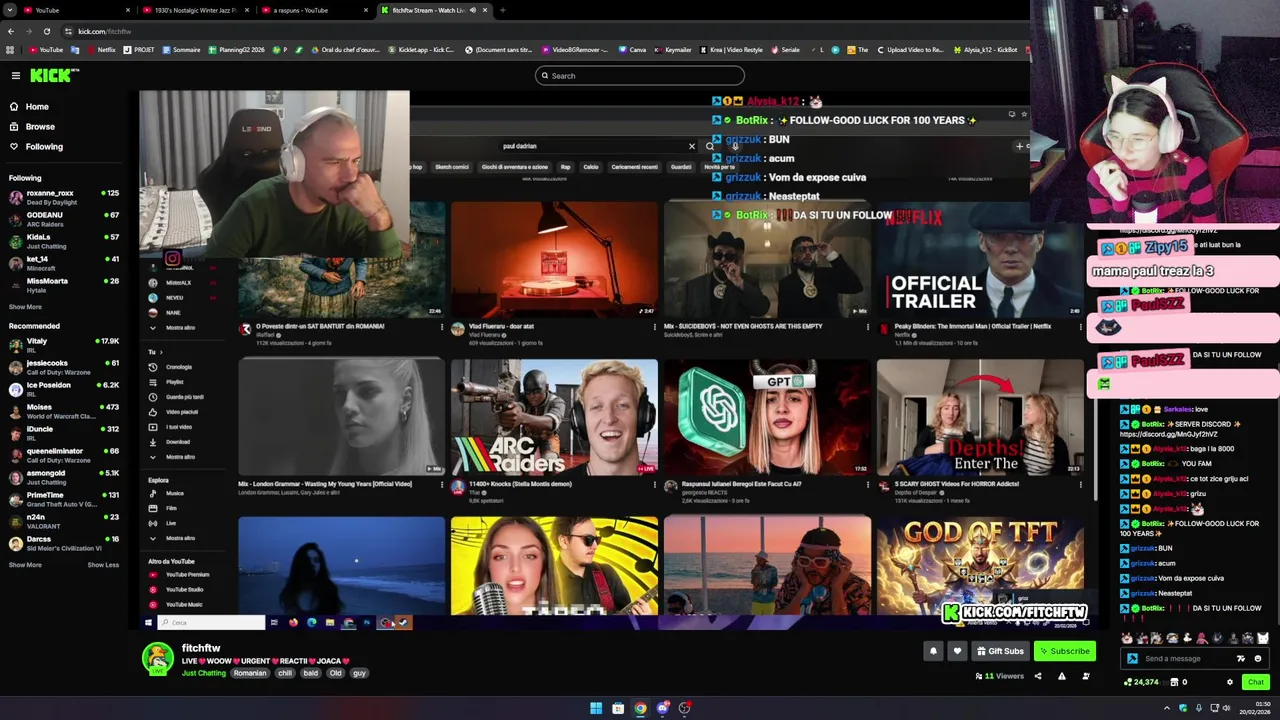Open roxanne_roxx followed channel
This screenshot has width=1280, height=720.
(x=64, y=197)
